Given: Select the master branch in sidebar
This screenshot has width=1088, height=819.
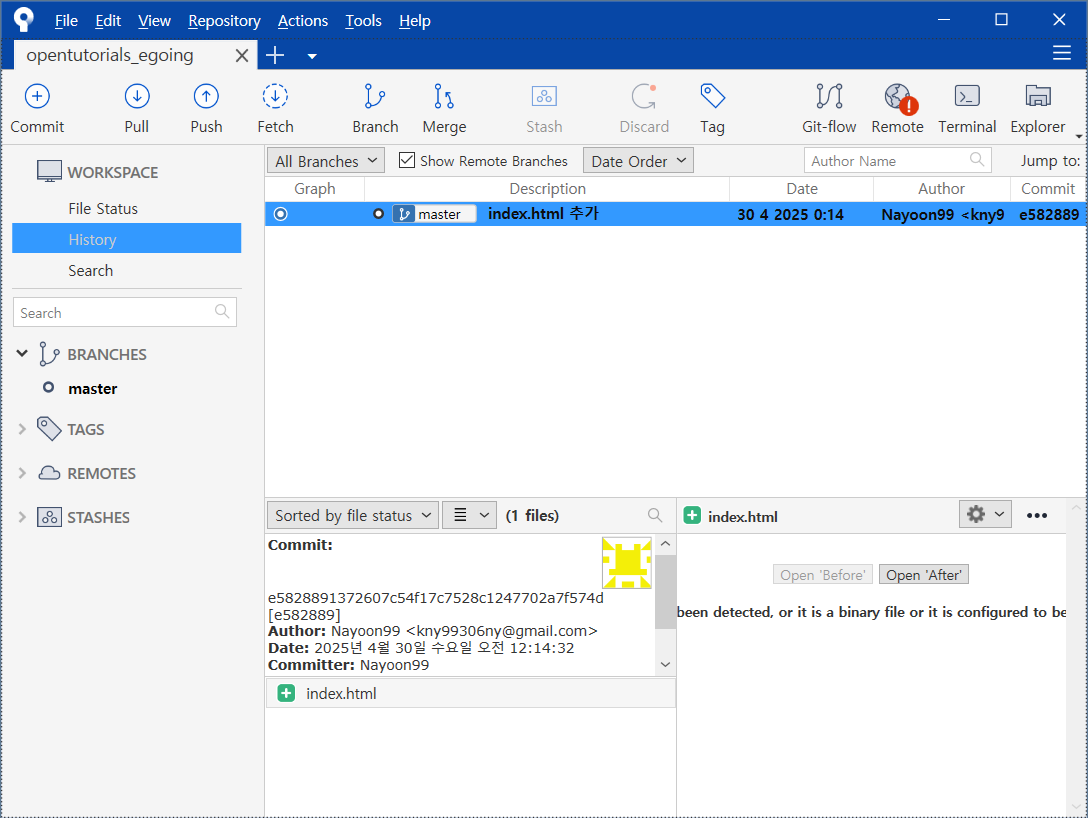Looking at the screenshot, I should coord(92,389).
